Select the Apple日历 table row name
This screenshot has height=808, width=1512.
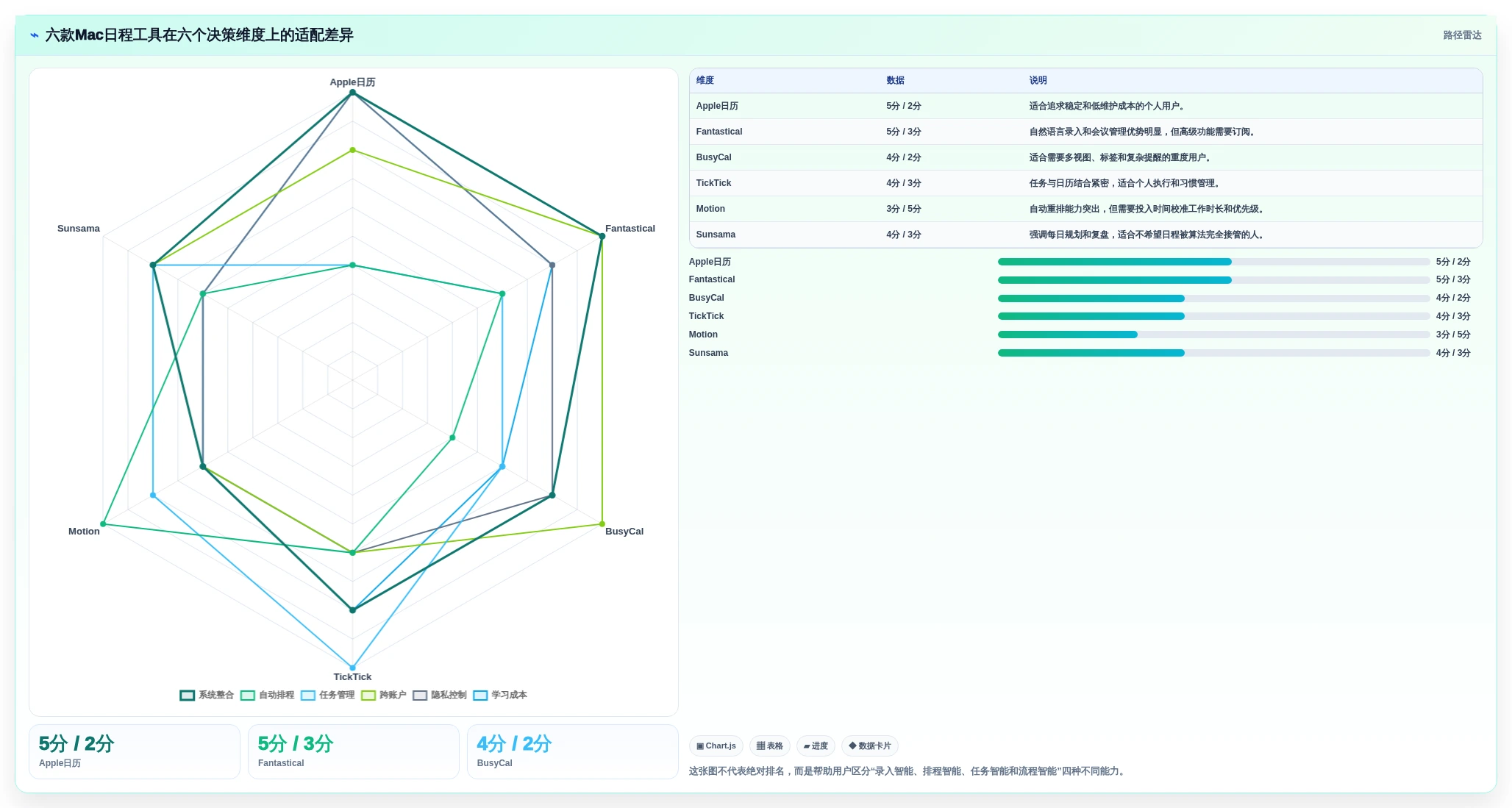717,106
